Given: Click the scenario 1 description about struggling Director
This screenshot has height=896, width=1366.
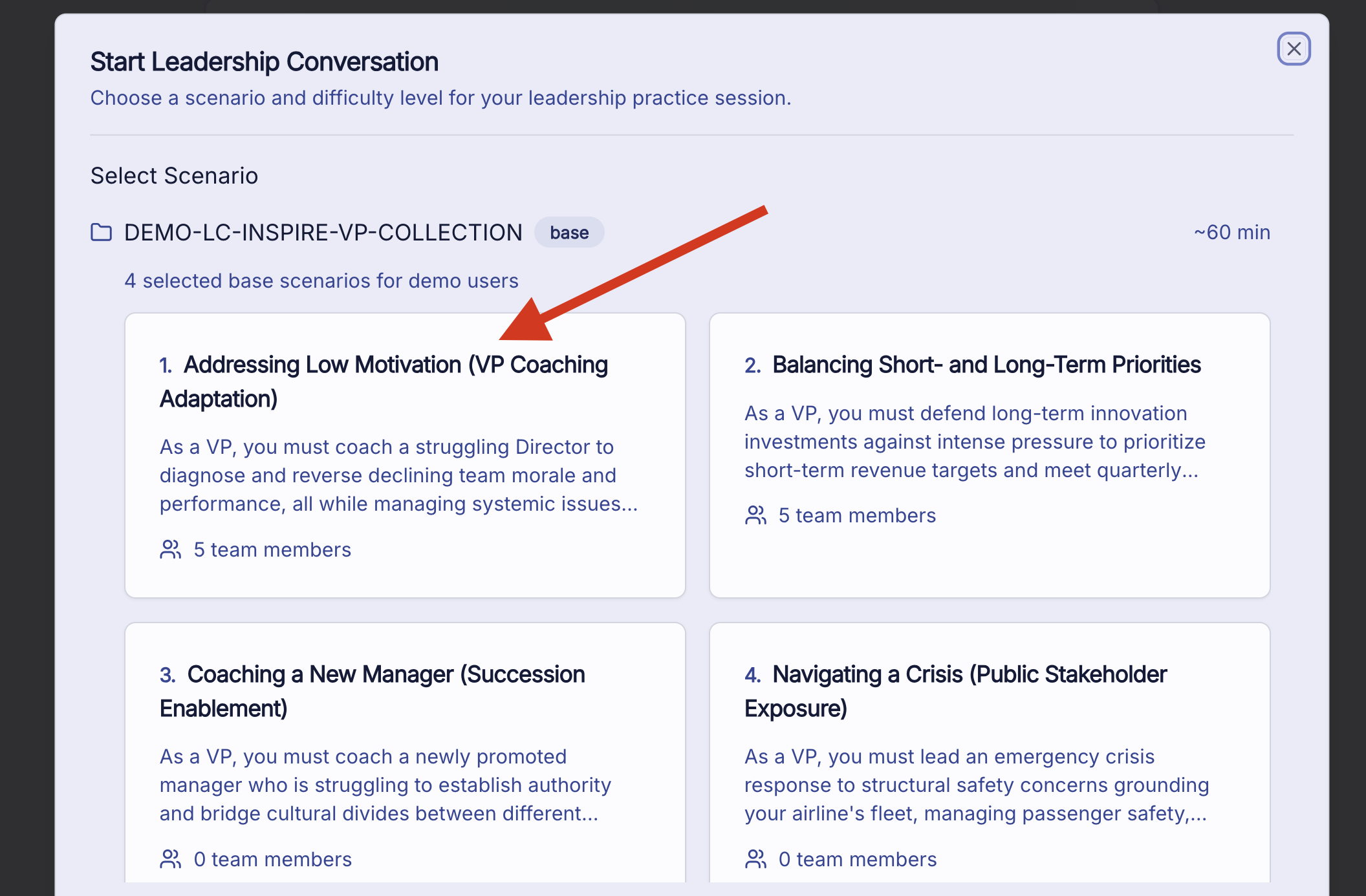Looking at the screenshot, I should 398,475.
